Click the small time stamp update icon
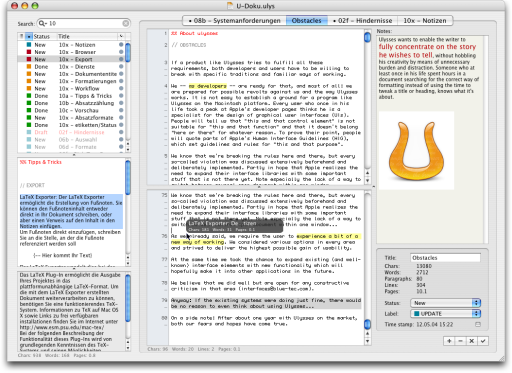Viewport: 512px width, 373px height. click(x=478, y=324)
